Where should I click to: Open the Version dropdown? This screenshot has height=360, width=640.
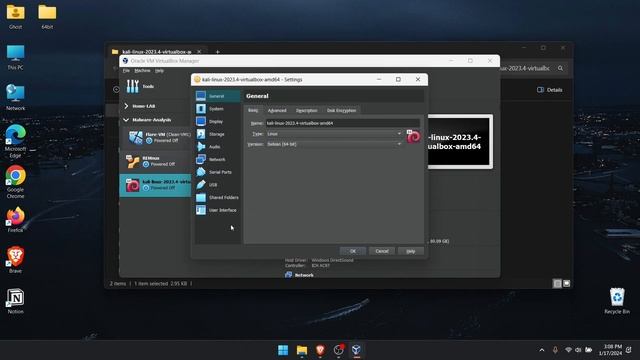coord(334,144)
